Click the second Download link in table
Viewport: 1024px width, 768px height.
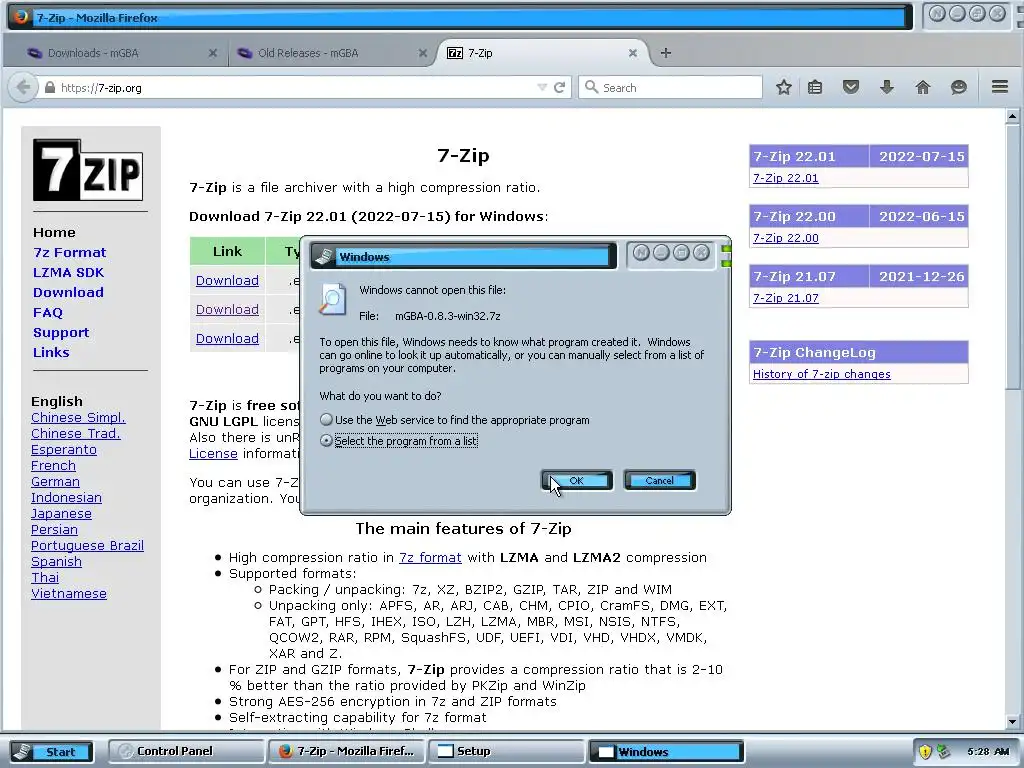tap(227, 310)
